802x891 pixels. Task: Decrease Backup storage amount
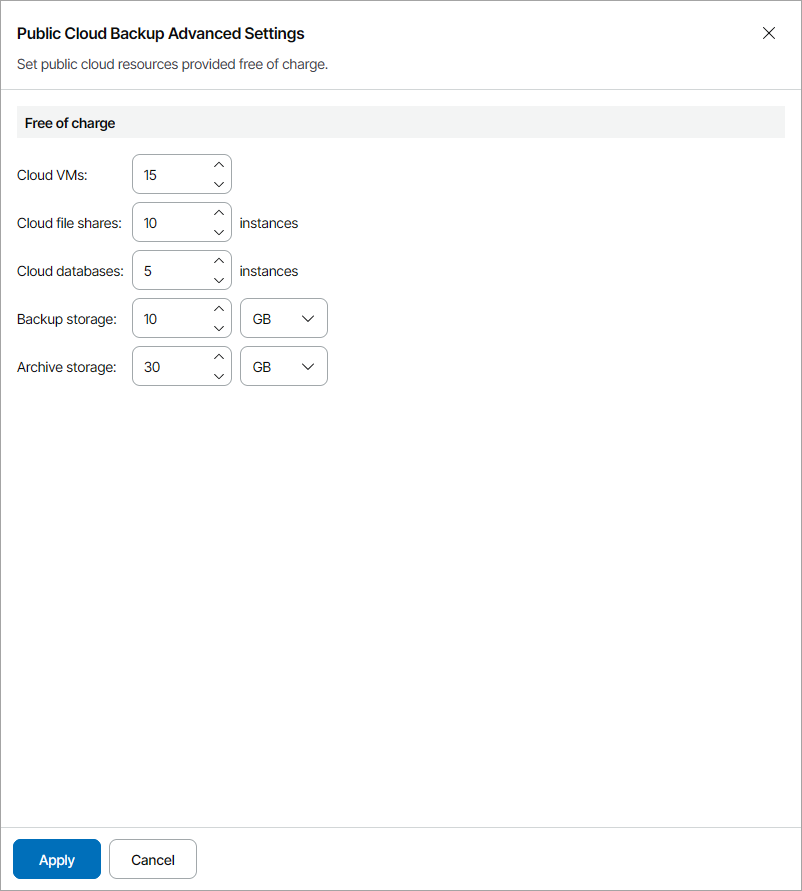[x=219, y=328]
